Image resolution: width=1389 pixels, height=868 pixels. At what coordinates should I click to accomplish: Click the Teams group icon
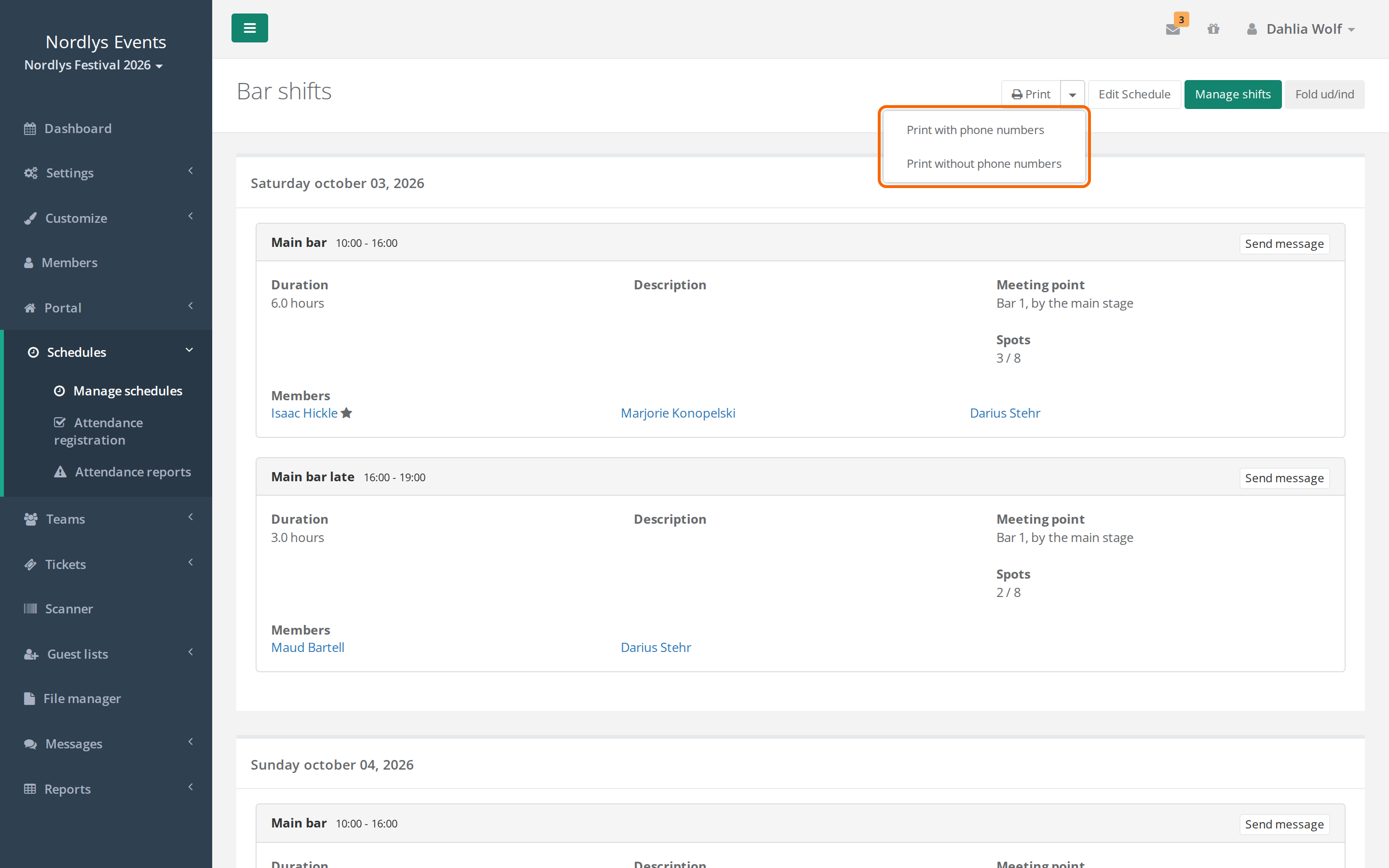(31, 519)
